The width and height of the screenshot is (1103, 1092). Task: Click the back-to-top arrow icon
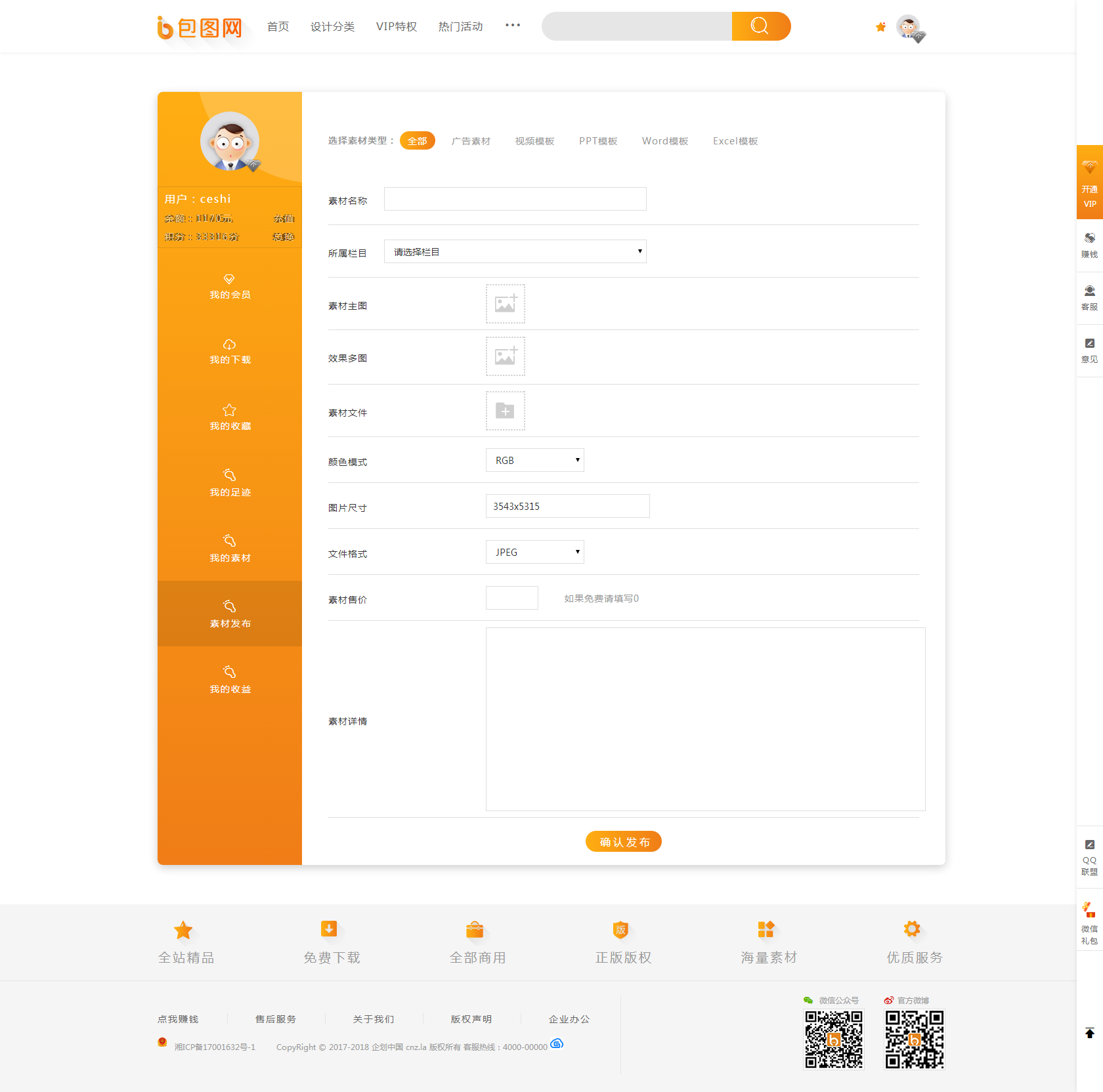pos(1090,1033)
